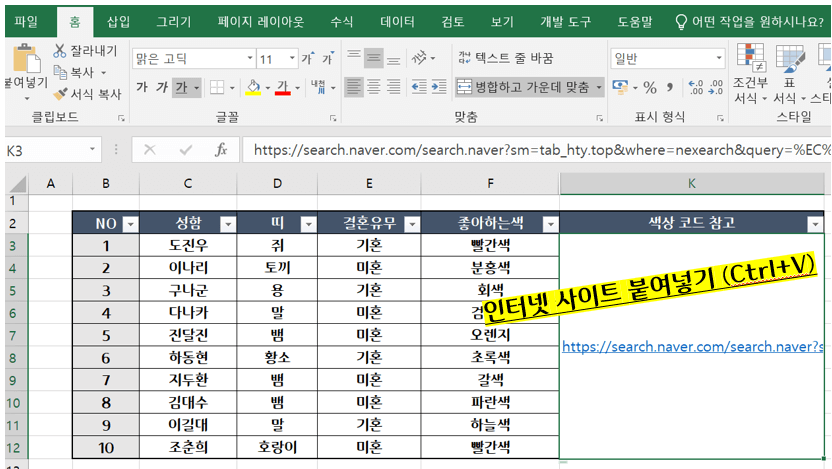832x469 pixels.
Task: Switch to 삽입 (Insert) tab
Action: (x=118, y=22)
